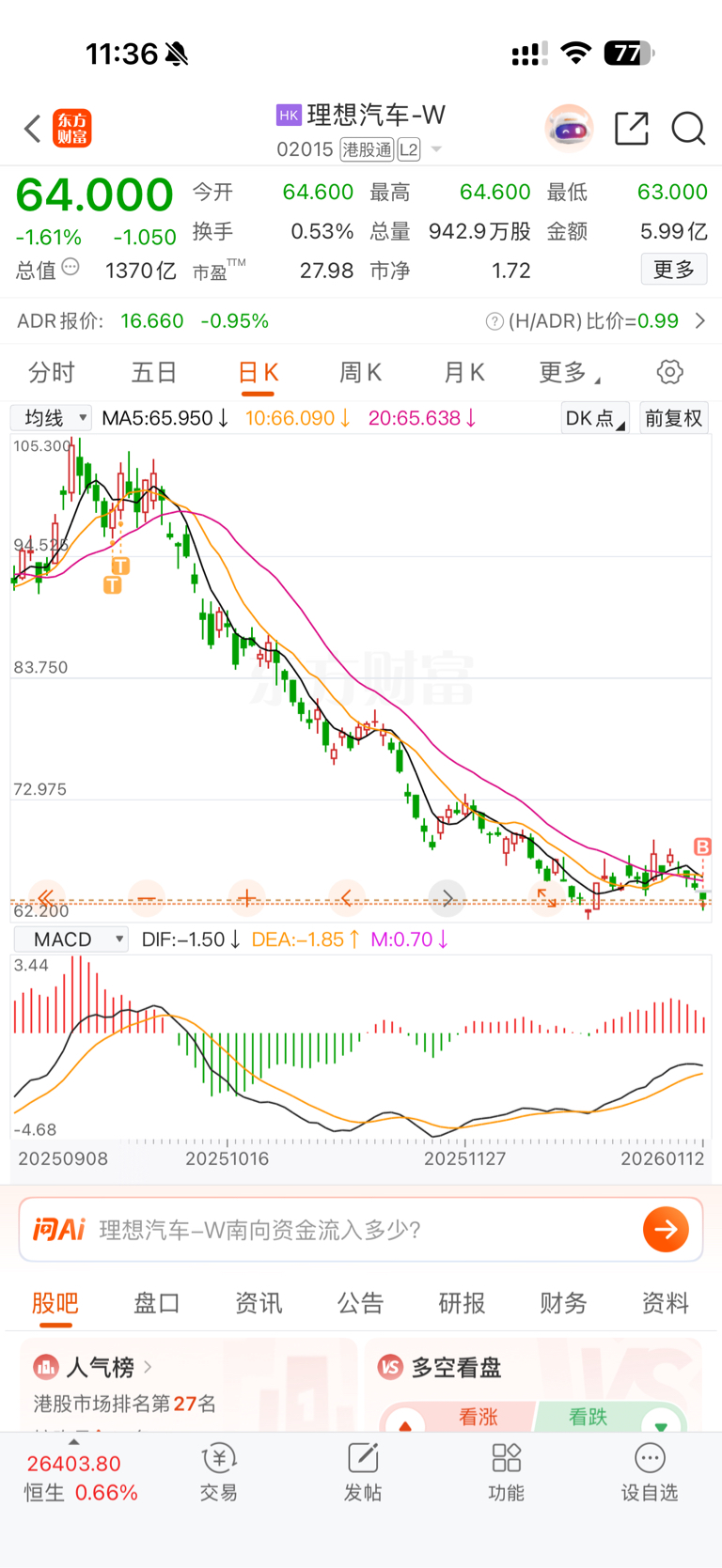722x1568 pixels.
Task: Go back using the top-left arrow
Action: click(x=33, y=129)
